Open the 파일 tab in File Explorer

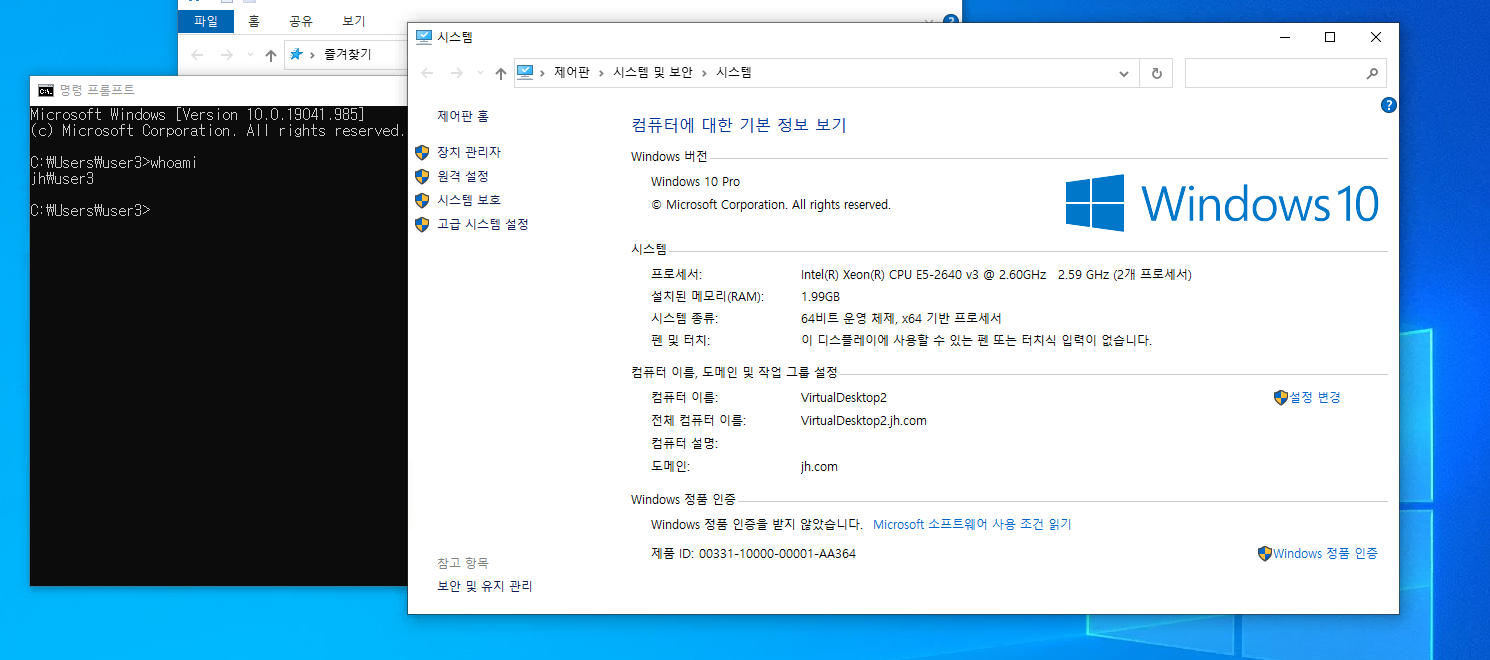click(206, 21)
